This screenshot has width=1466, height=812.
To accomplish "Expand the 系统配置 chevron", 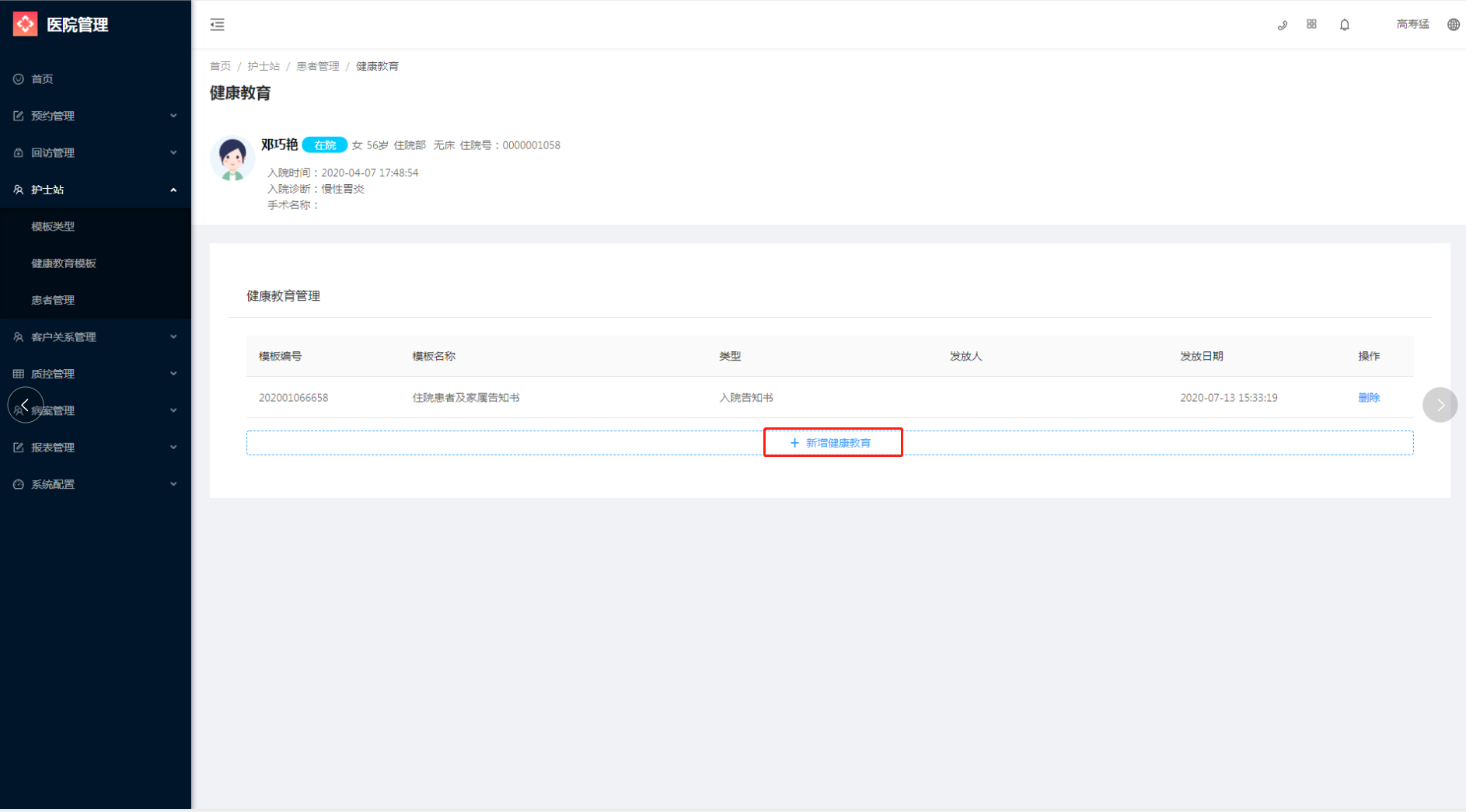I will (x=173, y=484).
